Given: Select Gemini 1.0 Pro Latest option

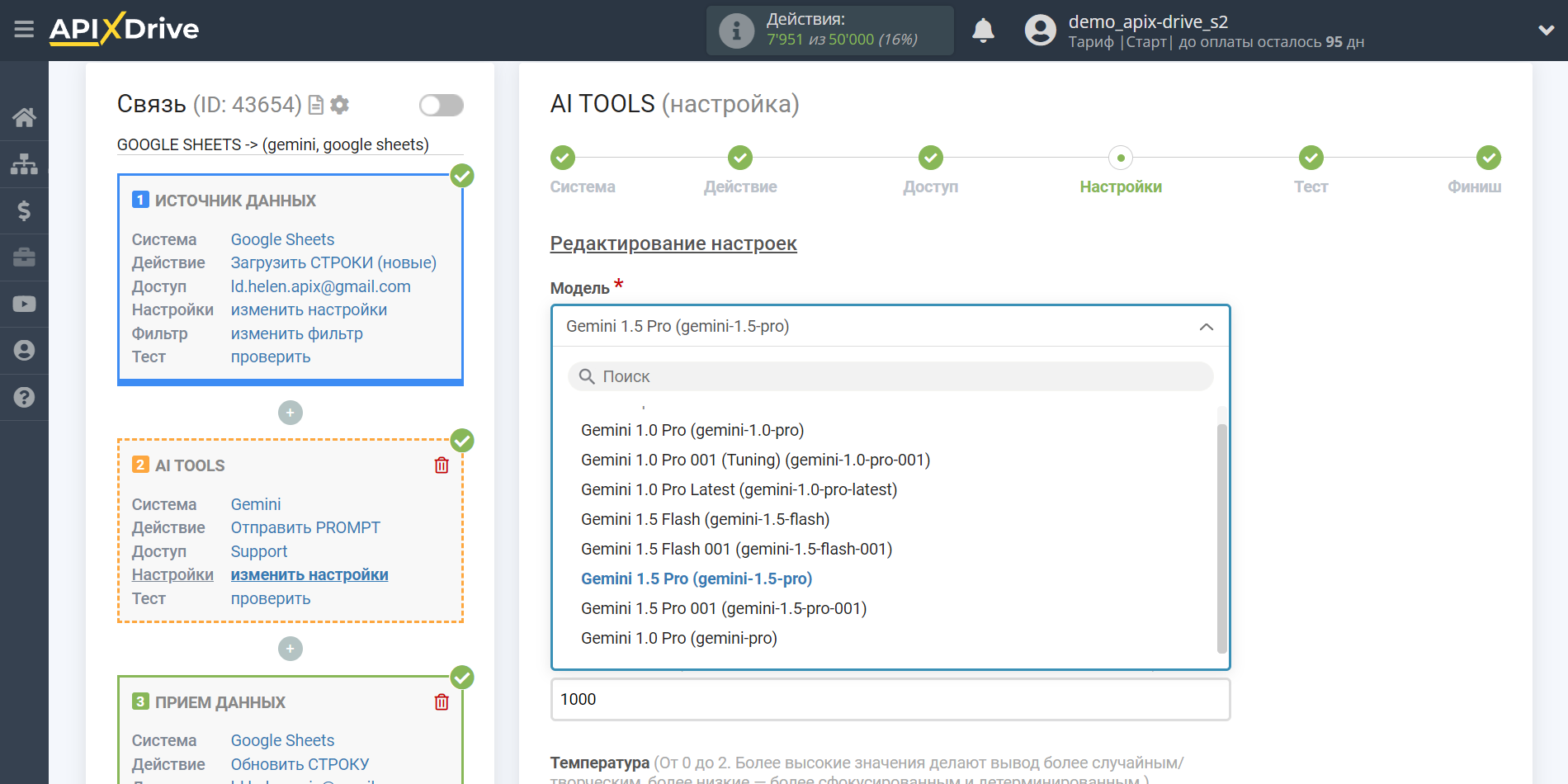Looking at the screenshot, I should click(739, 489).
